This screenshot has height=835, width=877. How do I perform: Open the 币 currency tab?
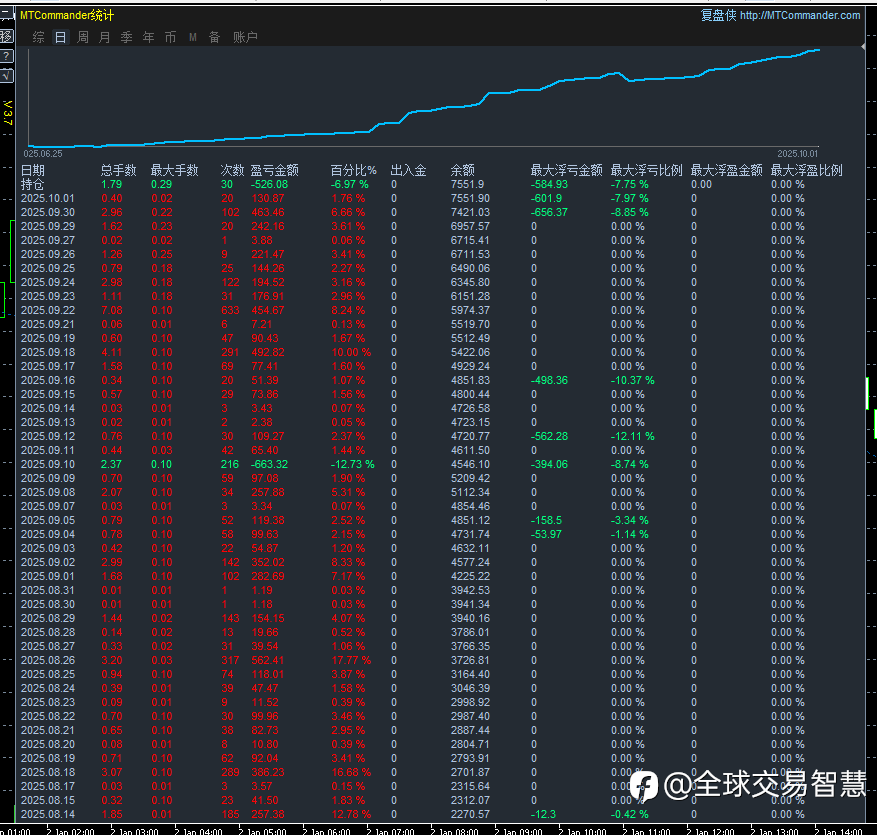coord(170,37)
